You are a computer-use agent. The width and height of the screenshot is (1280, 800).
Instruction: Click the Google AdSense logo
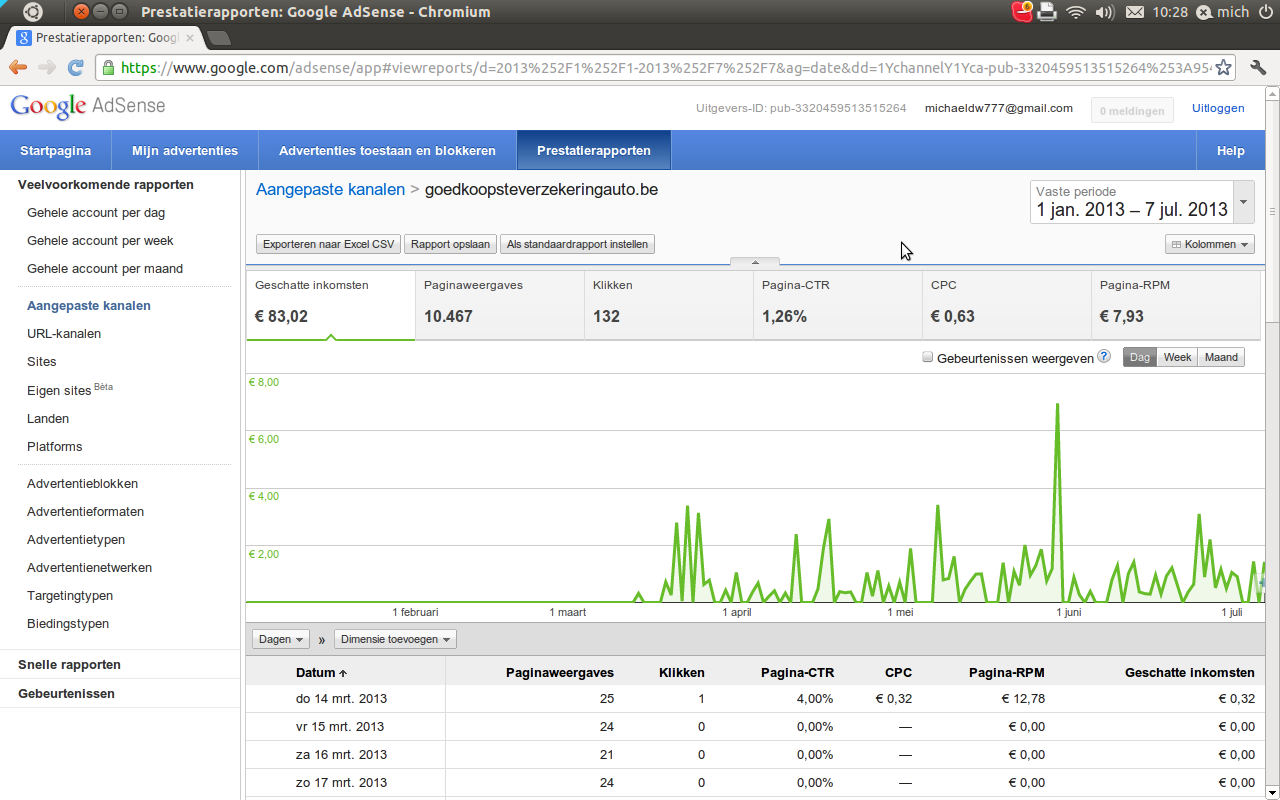coord(88,106)
